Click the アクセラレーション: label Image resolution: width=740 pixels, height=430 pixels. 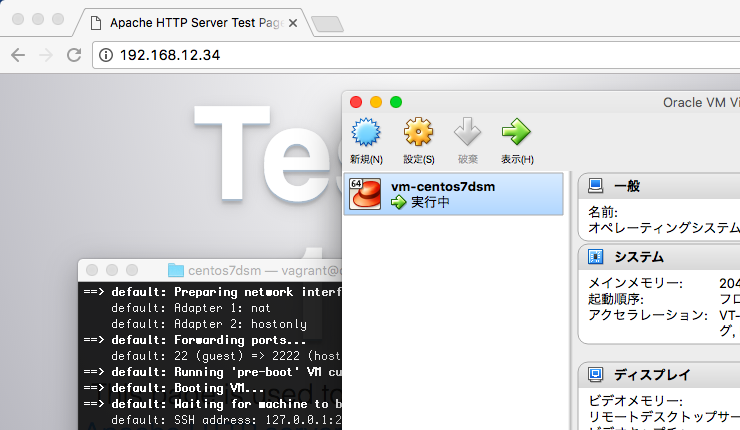point(648,315)
